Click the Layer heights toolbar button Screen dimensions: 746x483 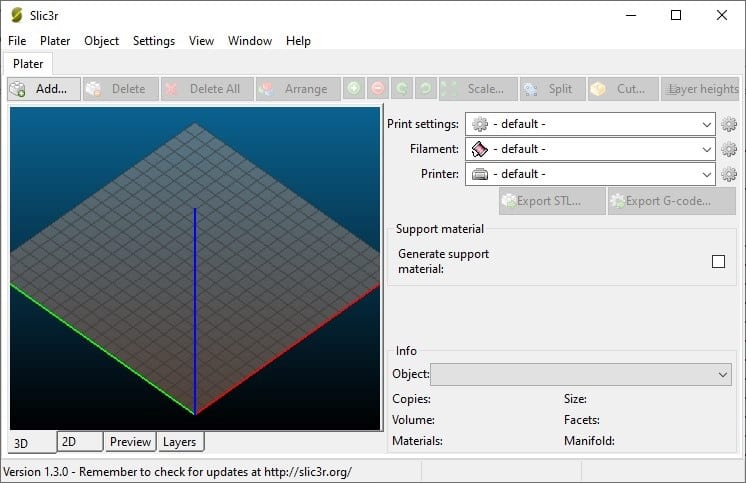click(700, 89)
